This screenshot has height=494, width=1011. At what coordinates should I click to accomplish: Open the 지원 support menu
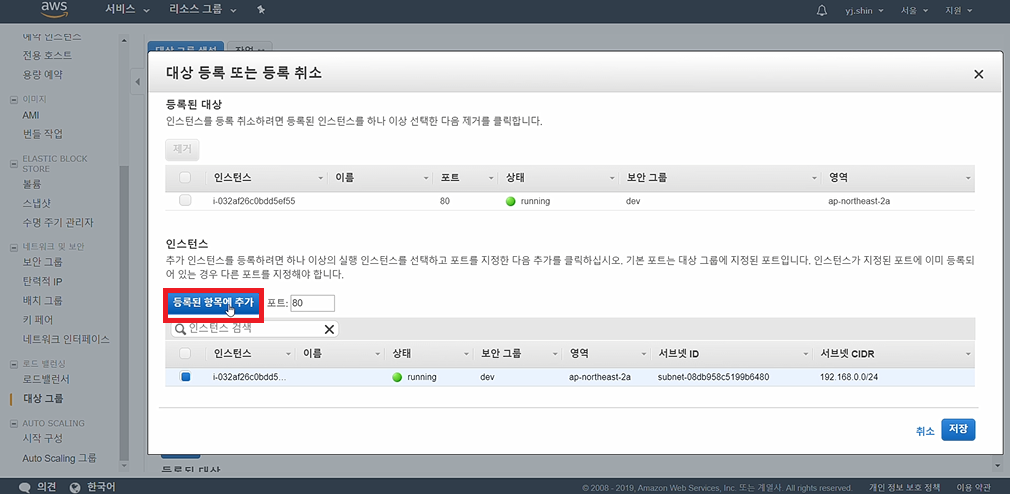tap(957, 10)
